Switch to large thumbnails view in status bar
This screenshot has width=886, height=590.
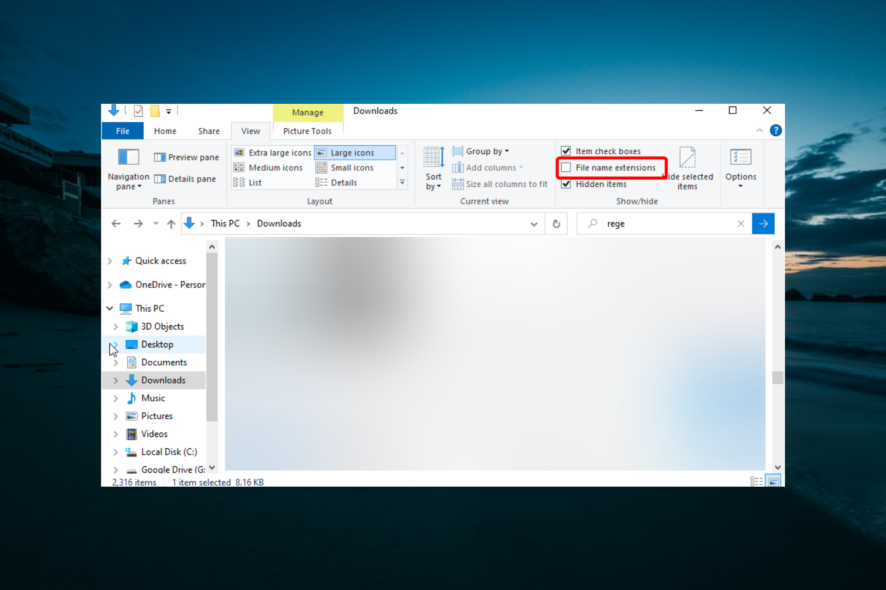point(773,481)
